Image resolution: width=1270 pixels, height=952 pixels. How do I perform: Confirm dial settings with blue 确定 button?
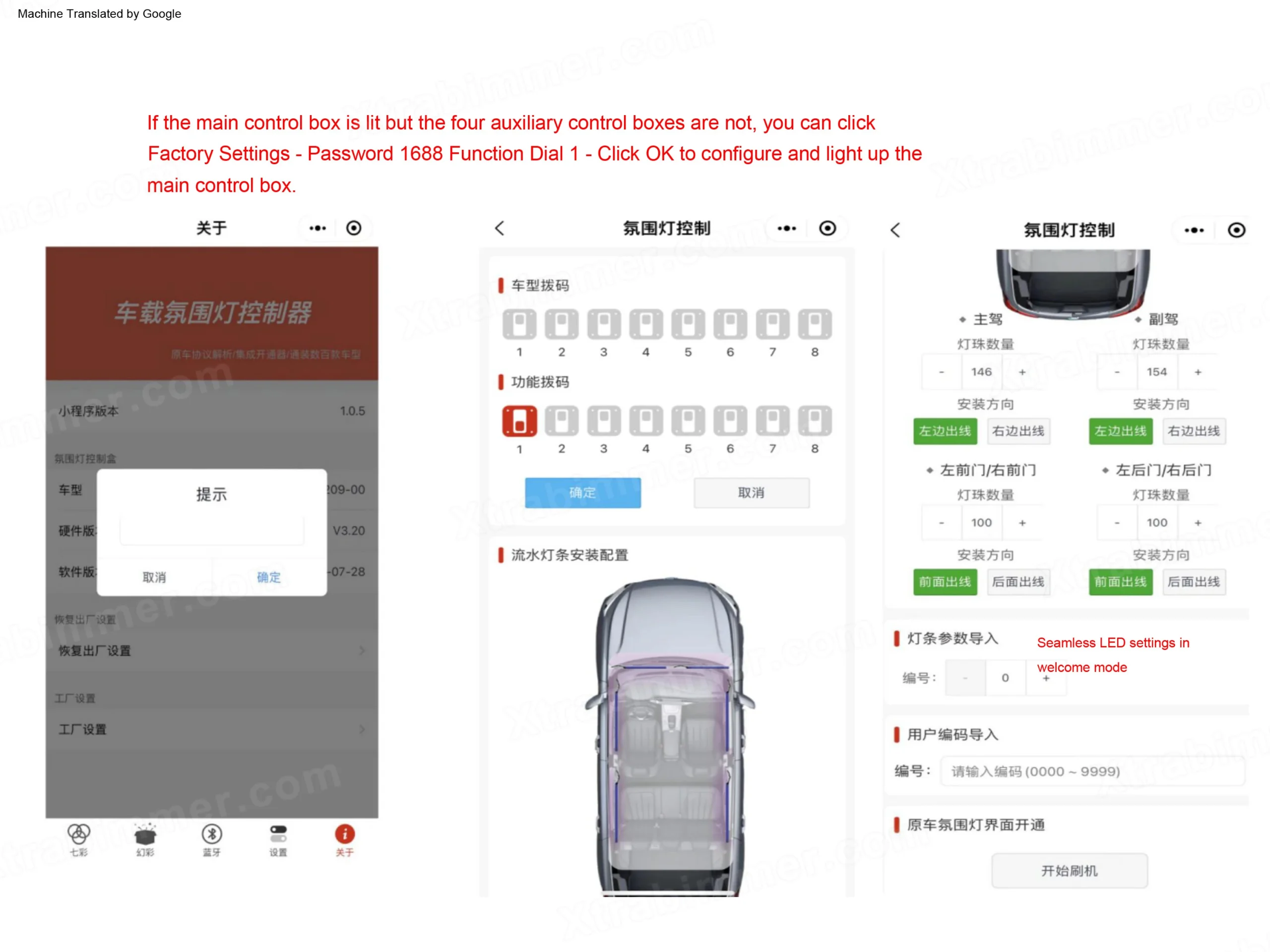click(x=583, y=493)
